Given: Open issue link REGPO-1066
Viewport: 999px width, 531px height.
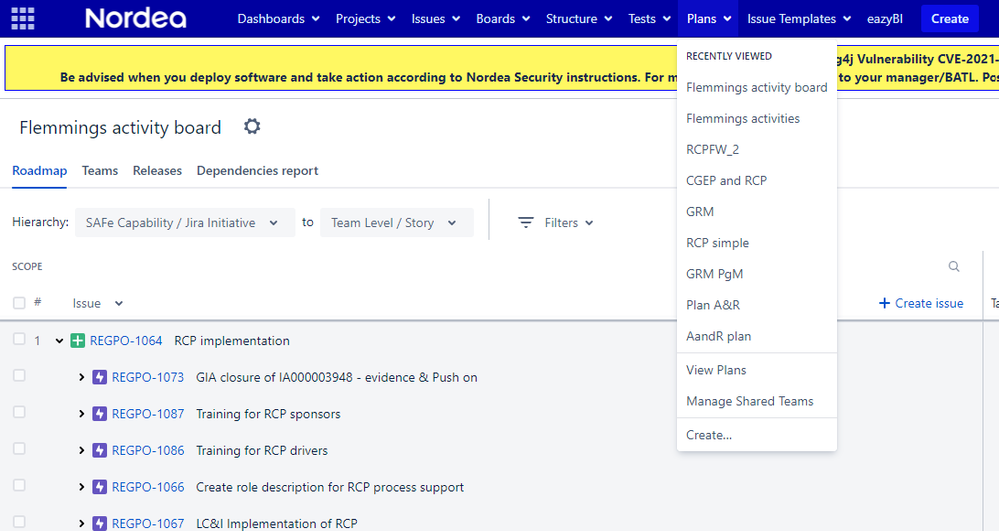Looking at the screenshot, I should pyautogui.click(x=148, y=487).
